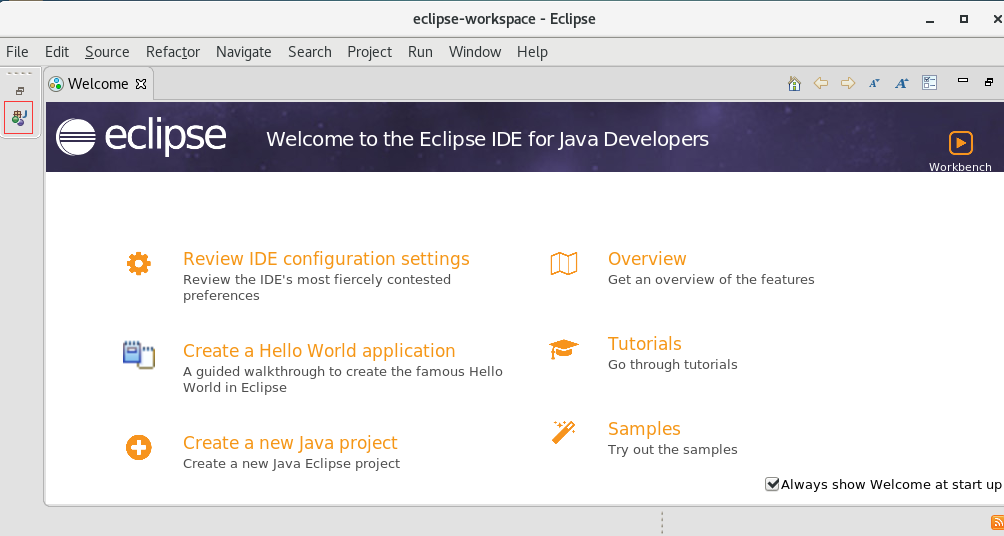
Task: Maximize the Welcome view panel
Action: click(988, 82)
